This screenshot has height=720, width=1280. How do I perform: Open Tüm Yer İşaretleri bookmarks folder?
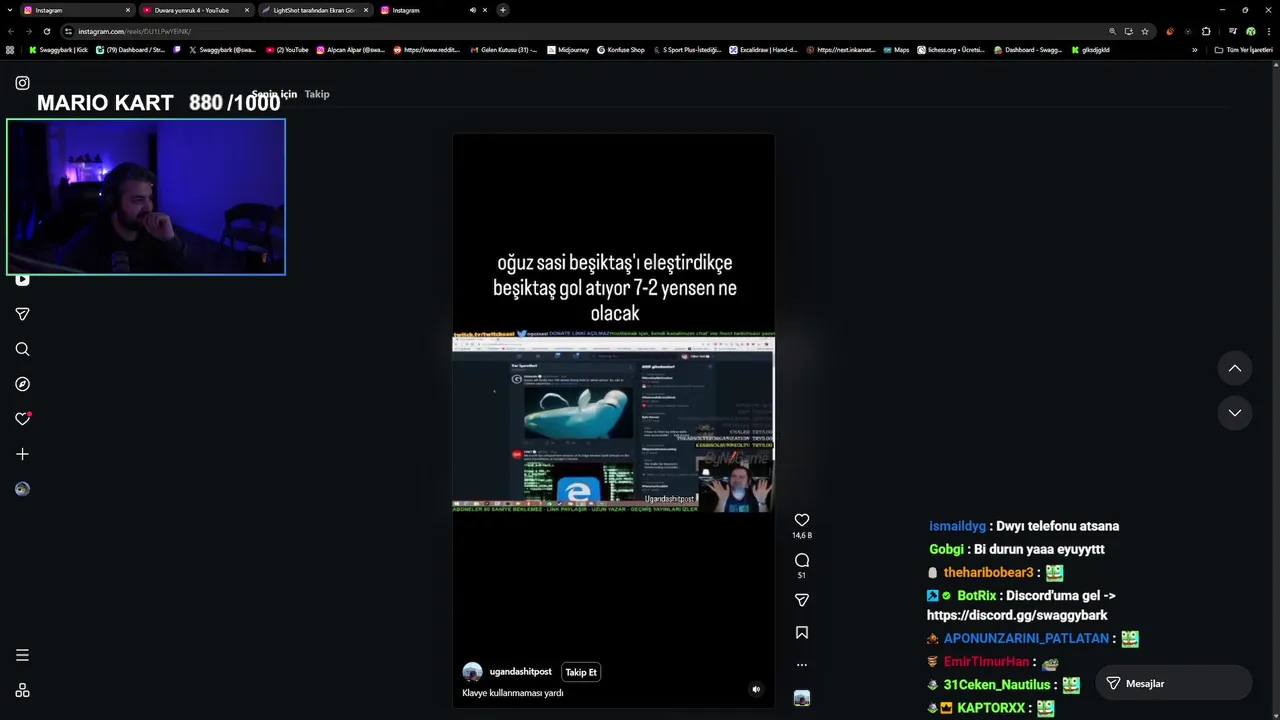(x=1243, y=50)
